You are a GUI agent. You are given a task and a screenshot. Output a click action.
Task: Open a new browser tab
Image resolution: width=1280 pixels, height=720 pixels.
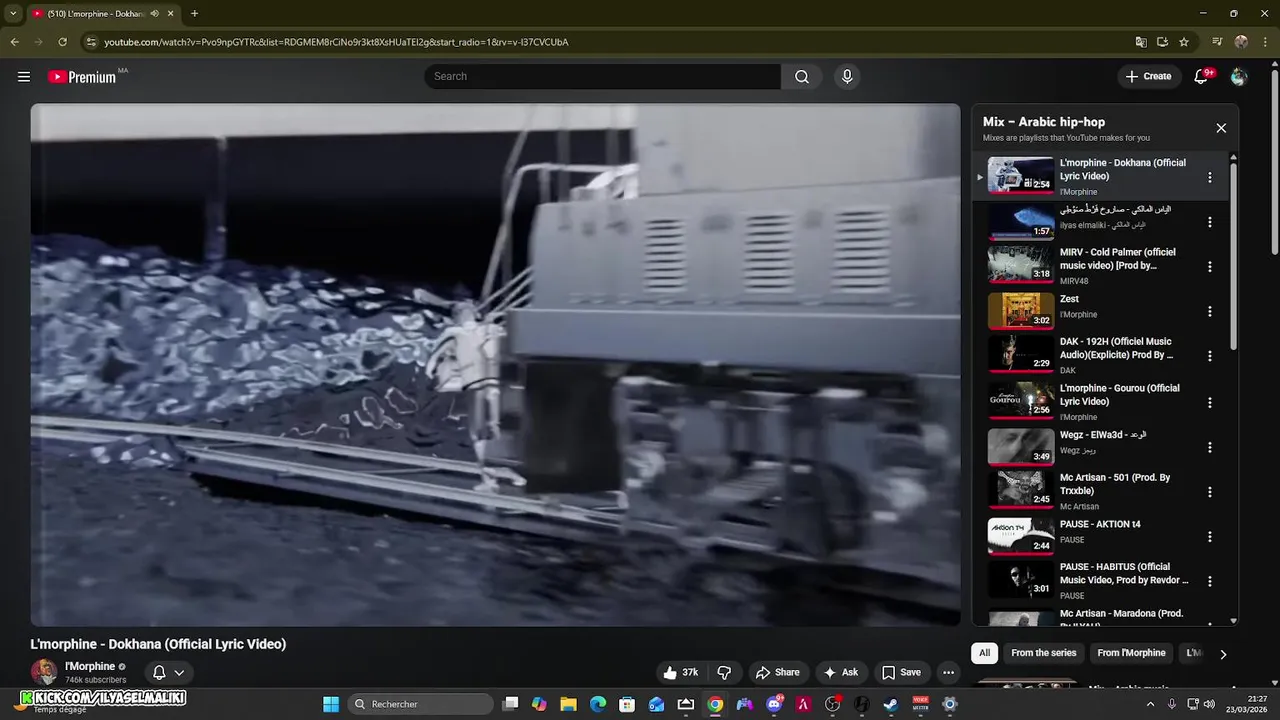(x=194, y=14)
